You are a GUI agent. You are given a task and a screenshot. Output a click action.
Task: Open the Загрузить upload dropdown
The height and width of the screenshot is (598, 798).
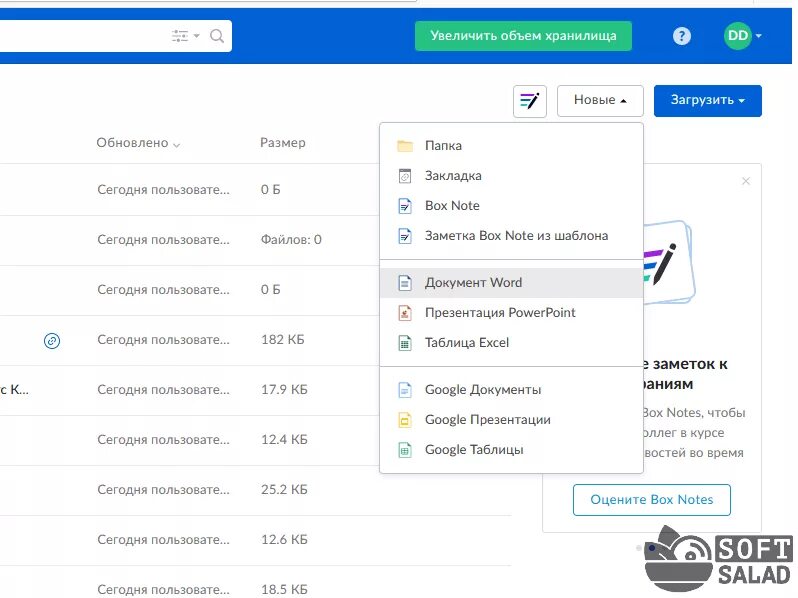pyautogui.click(x=707, y=100)
